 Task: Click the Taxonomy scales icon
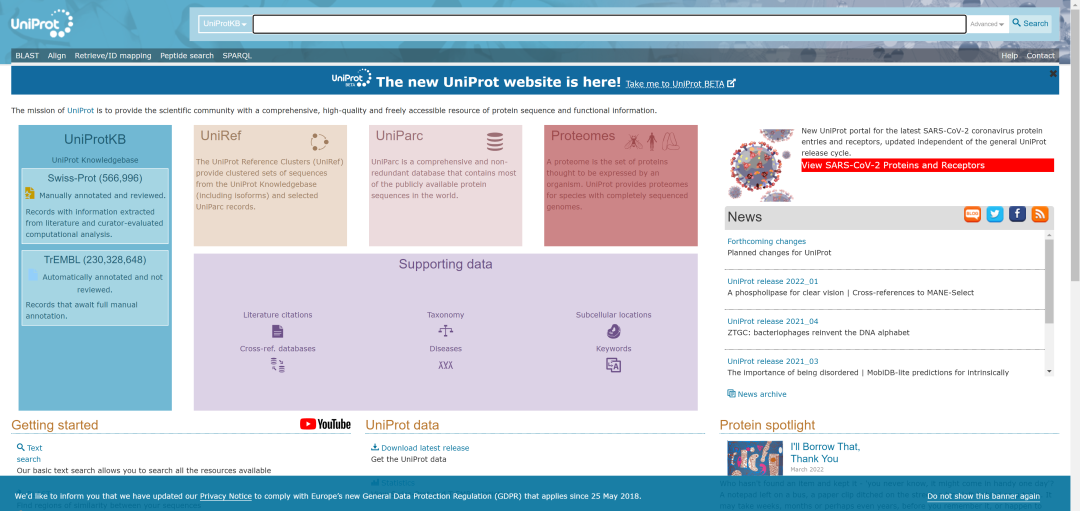[446, 331]
